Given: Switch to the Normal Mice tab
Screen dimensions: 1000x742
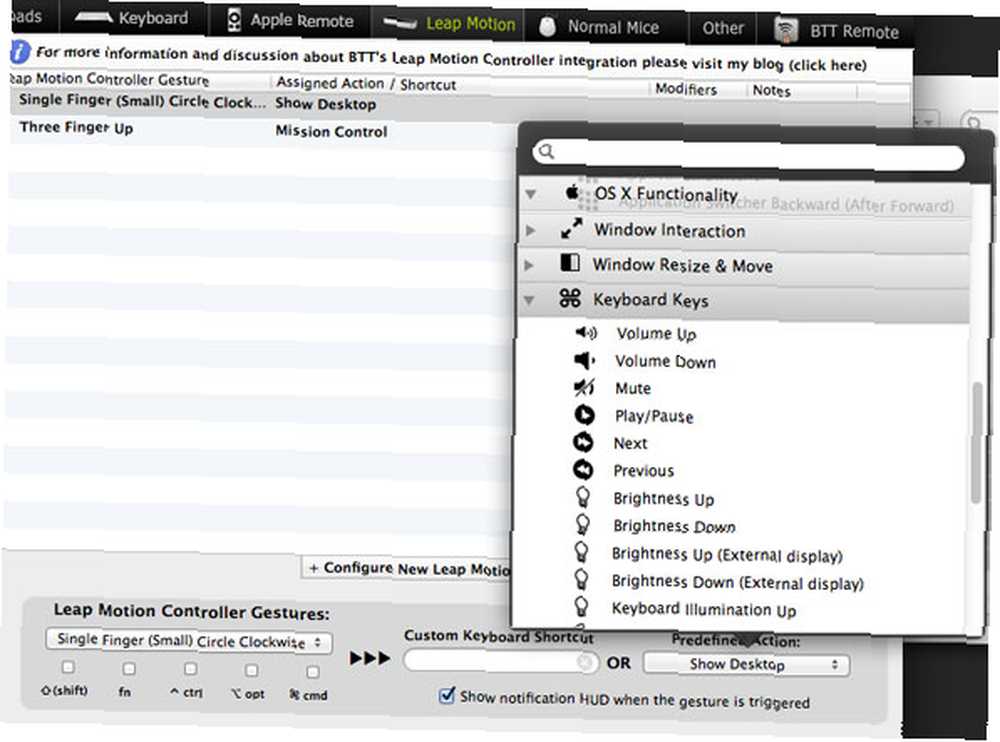Looking at the screenshot, I should [x=606, y=27].
